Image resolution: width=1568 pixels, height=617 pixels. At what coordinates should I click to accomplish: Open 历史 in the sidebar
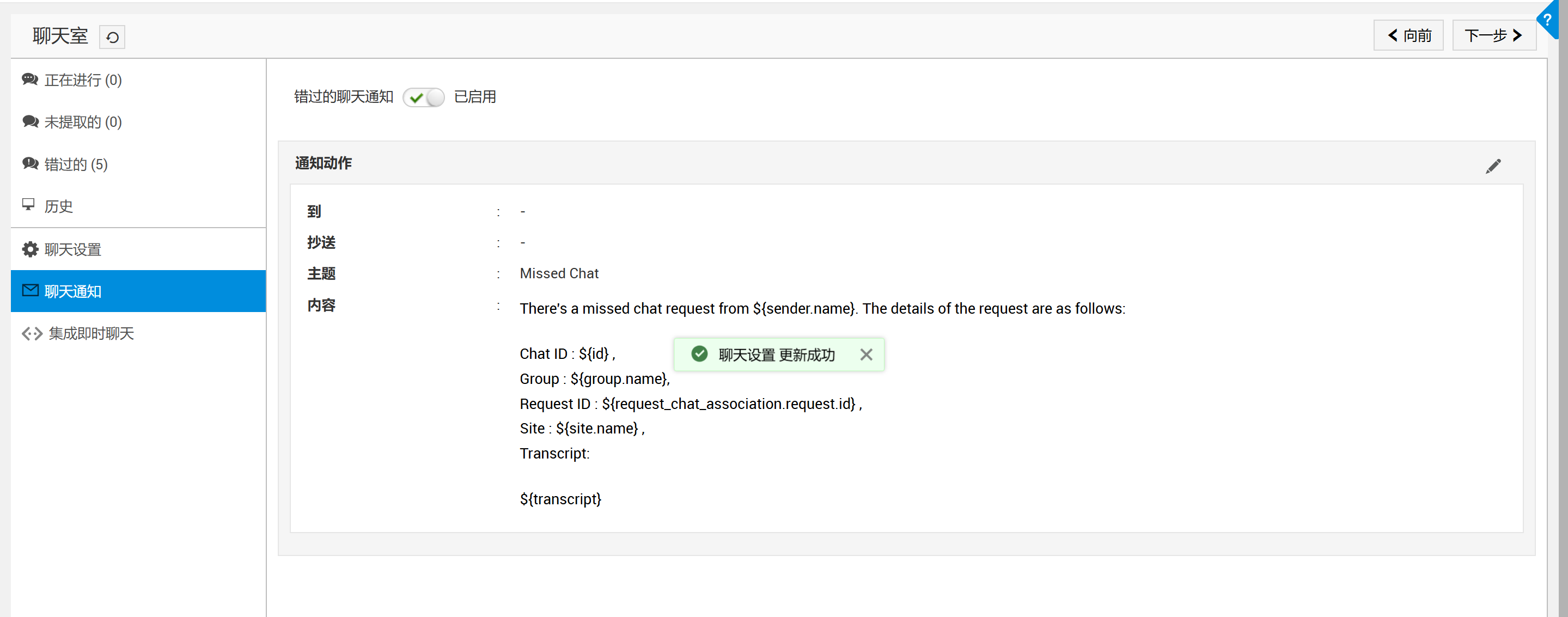[x=58, y=206]
